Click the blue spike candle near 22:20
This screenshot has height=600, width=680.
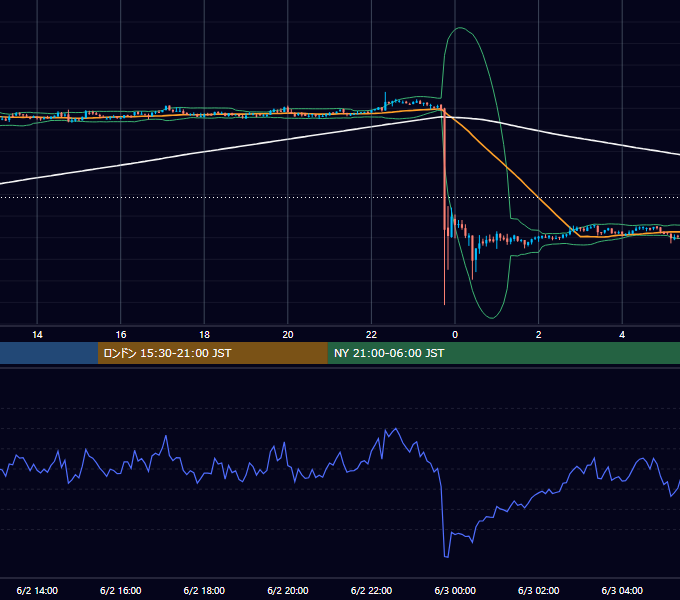tap(385, 99)
